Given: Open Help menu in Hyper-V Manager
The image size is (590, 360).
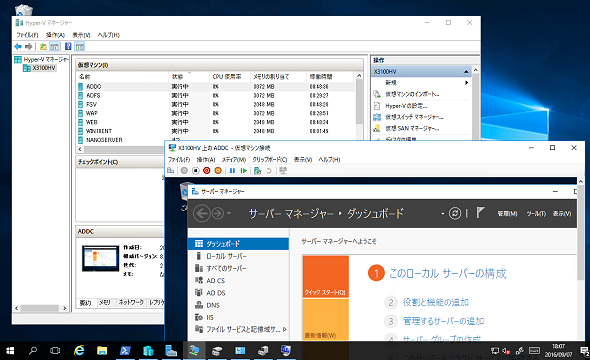Looking at the screenshot, I should (108, 35).
